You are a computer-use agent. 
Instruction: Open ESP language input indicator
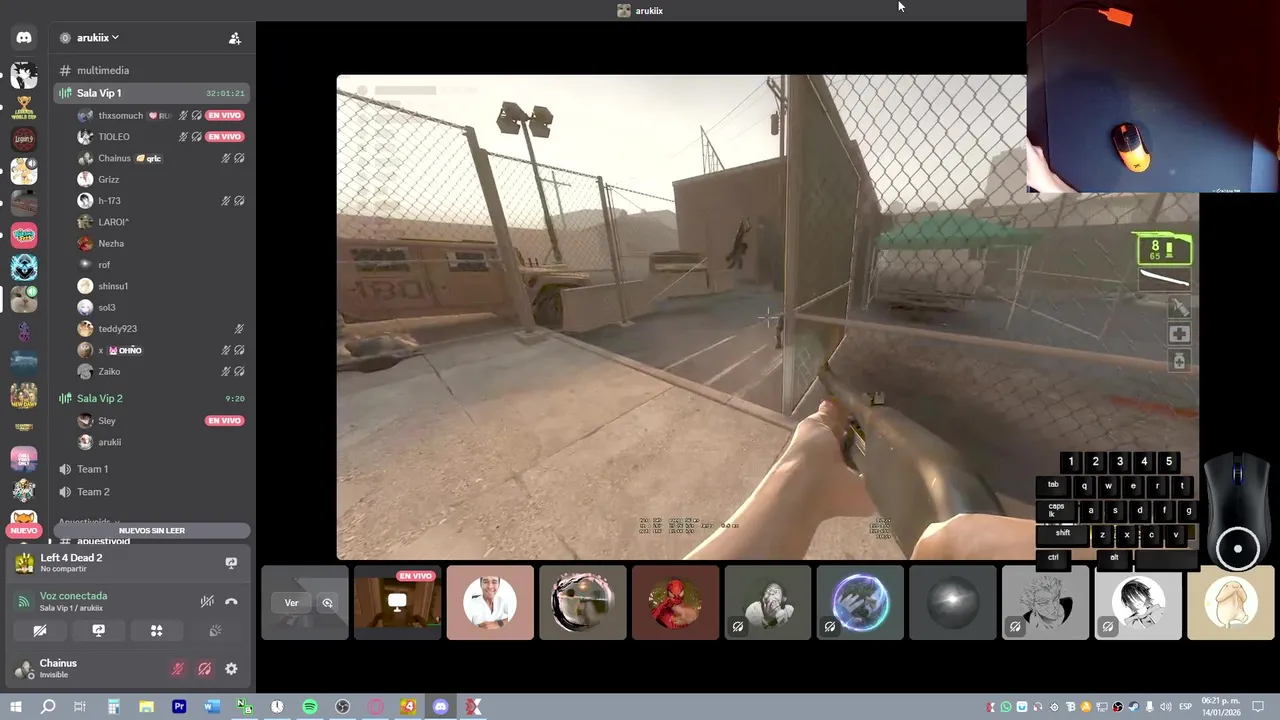click(1185, 707)
